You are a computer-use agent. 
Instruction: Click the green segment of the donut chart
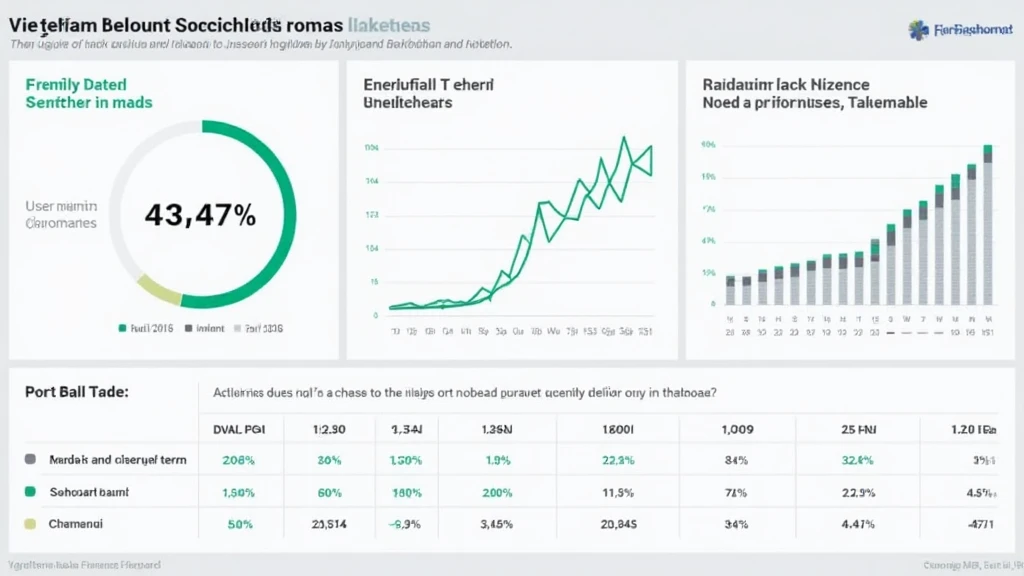pyautogui.click(x=283, y=180)
